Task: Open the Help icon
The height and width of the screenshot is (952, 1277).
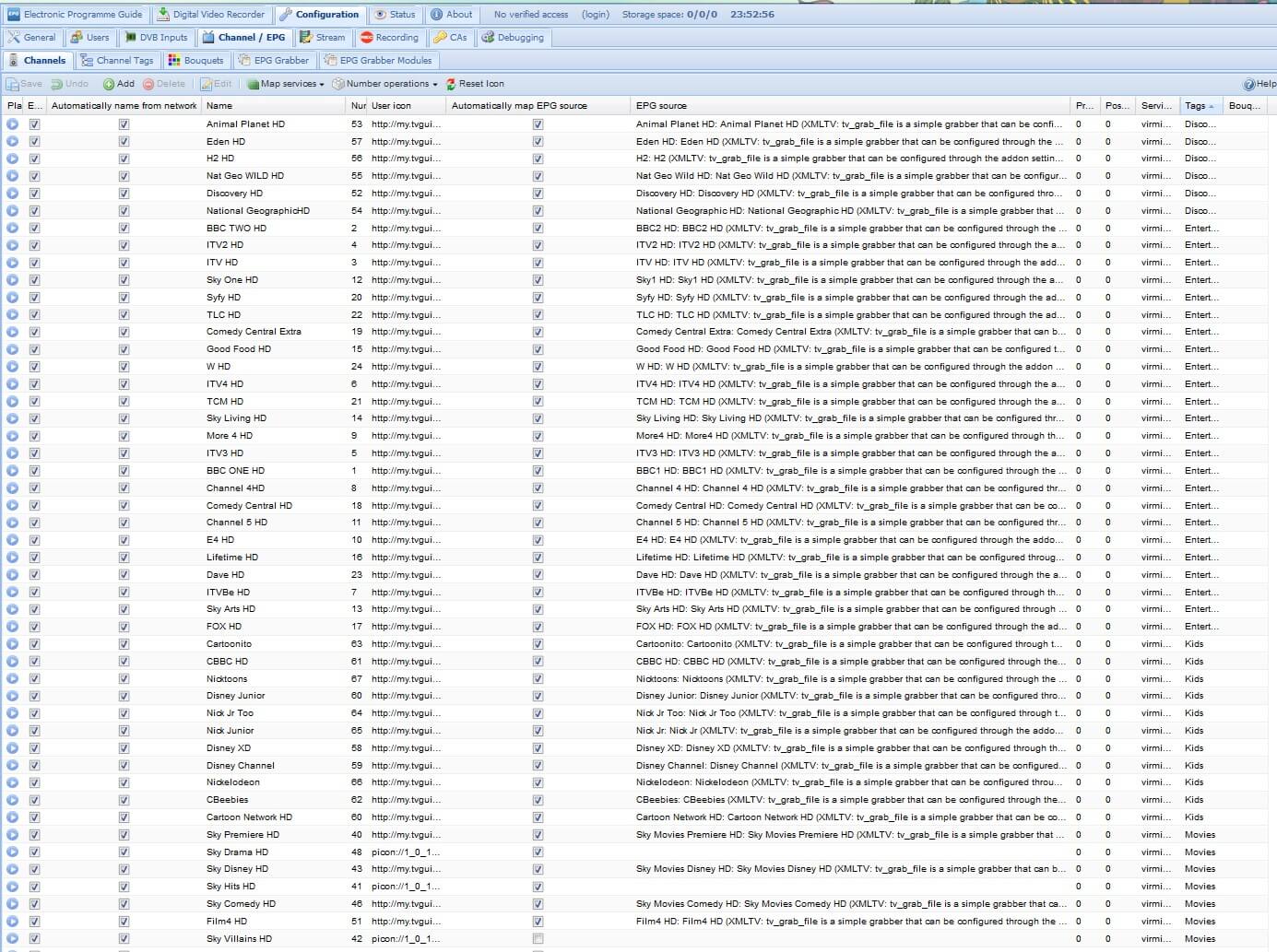Action: (1259, 84)
